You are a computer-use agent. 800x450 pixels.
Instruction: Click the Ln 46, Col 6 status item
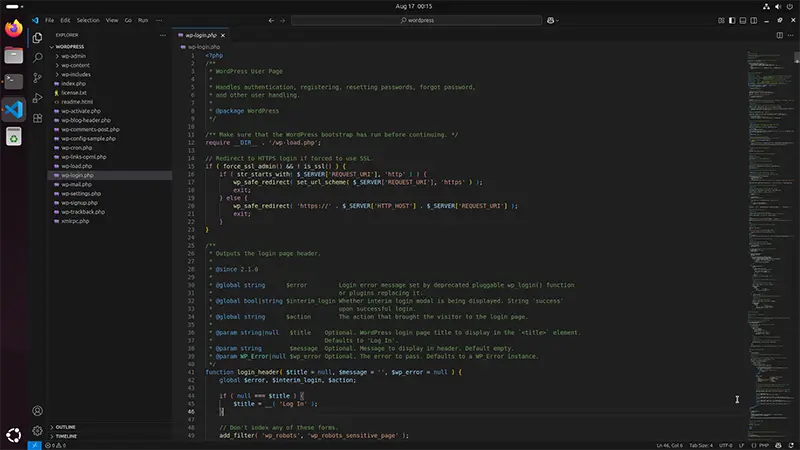[669, 445]
